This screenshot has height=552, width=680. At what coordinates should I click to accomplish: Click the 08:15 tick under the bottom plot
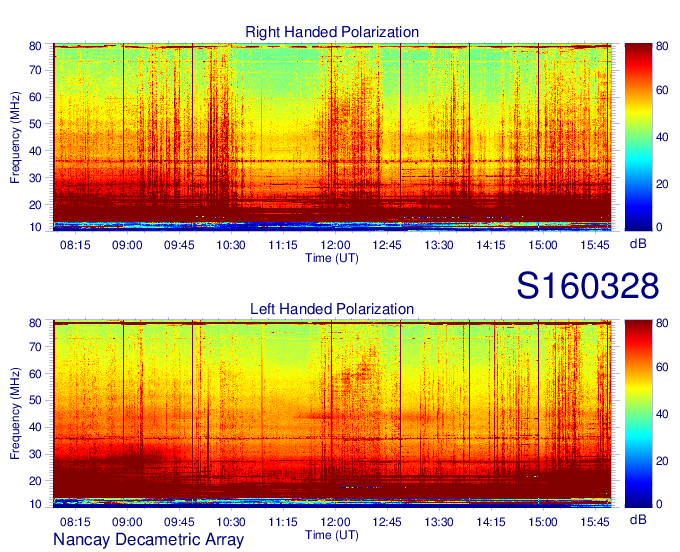[x=75, y=522]
